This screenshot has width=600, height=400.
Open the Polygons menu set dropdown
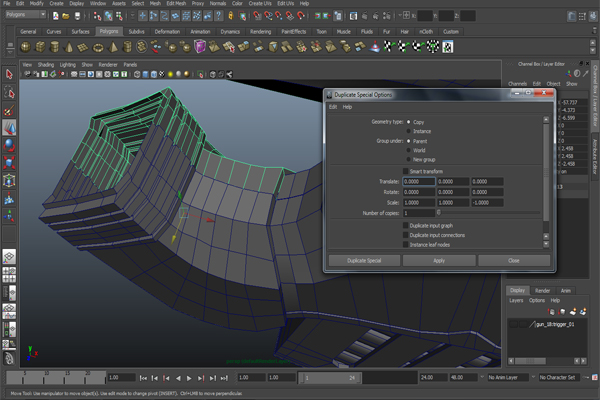pyautogui.click(x=26, y=15)
